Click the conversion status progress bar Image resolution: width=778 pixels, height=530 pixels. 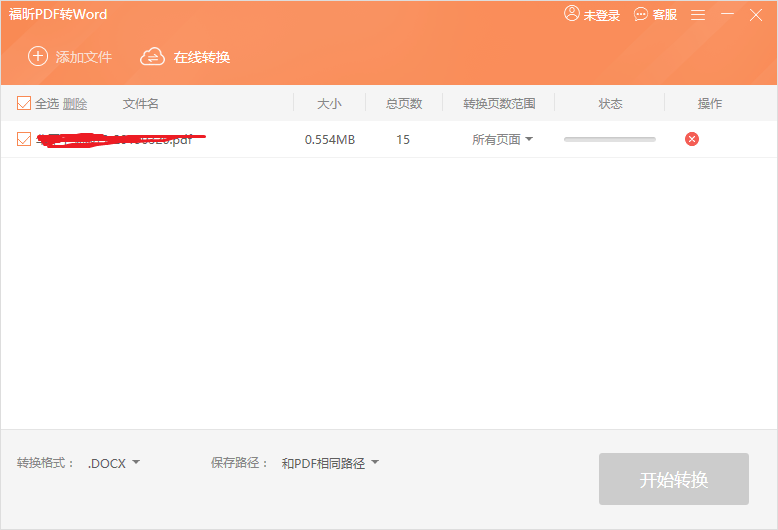pyautogui.click(x=609, y=139)
